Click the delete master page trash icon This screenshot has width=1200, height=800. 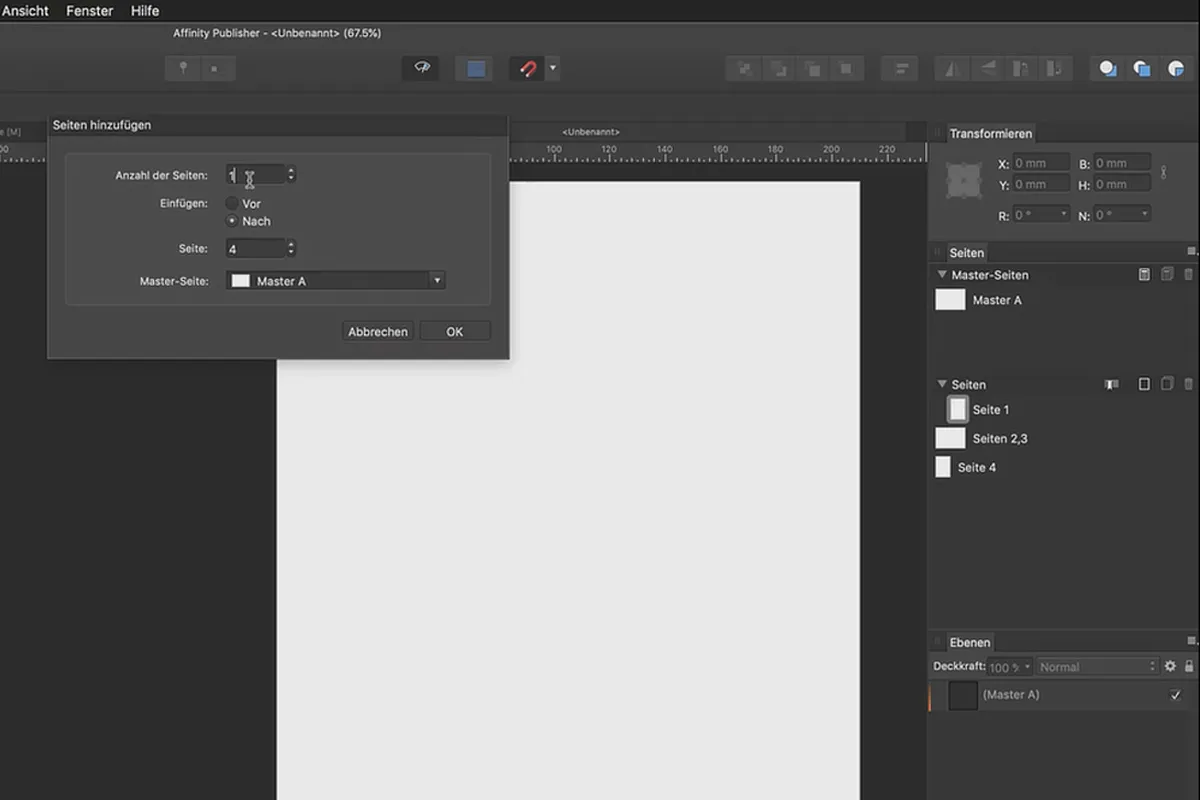point(1189,274)
